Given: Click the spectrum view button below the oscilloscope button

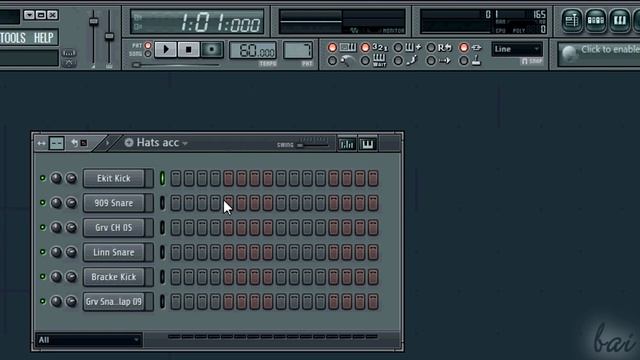Looking at the screenshot, I should click(x=69, y=62).
